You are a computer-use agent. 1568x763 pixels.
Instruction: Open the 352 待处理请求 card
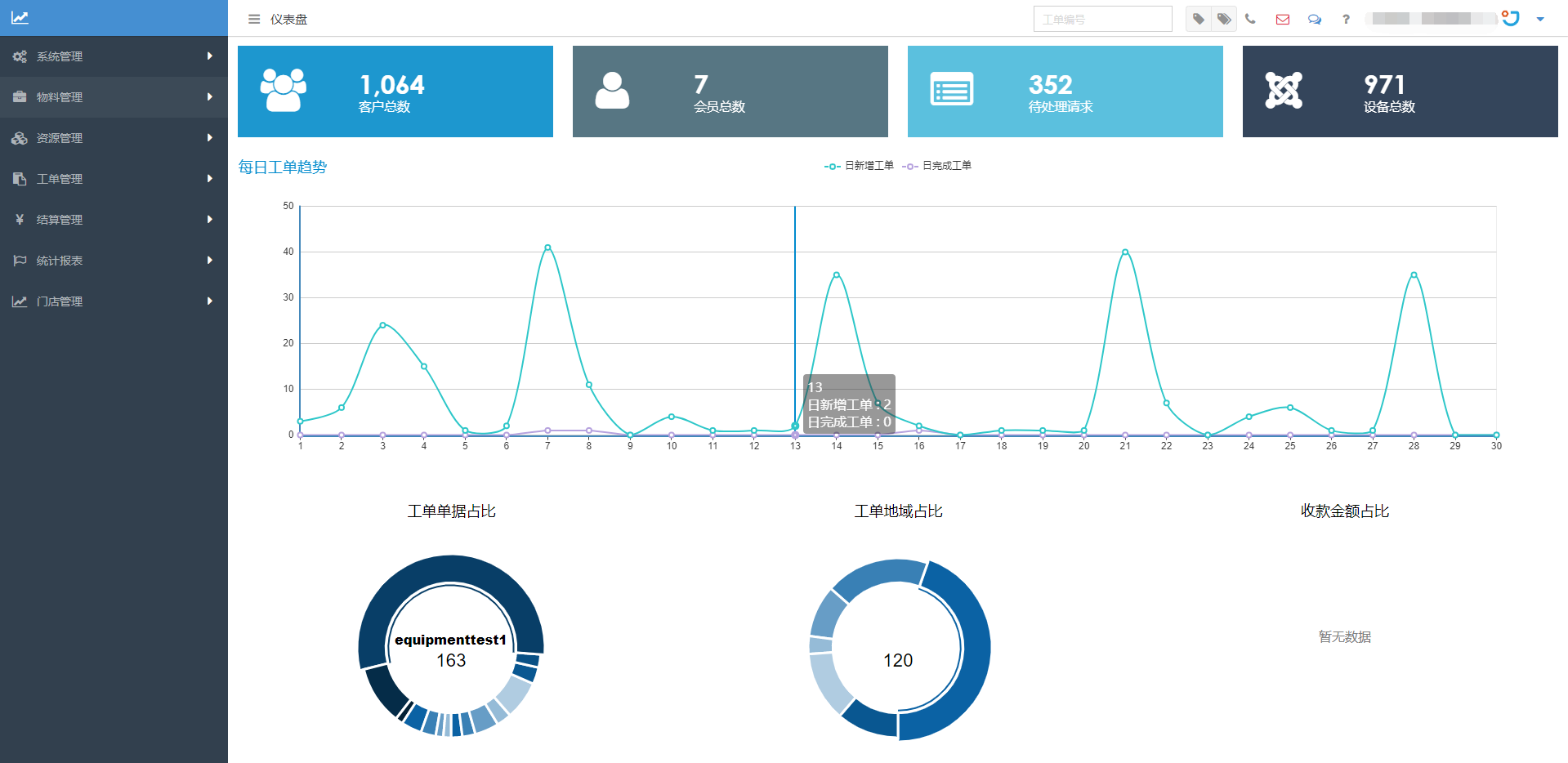pos(1065,91)
